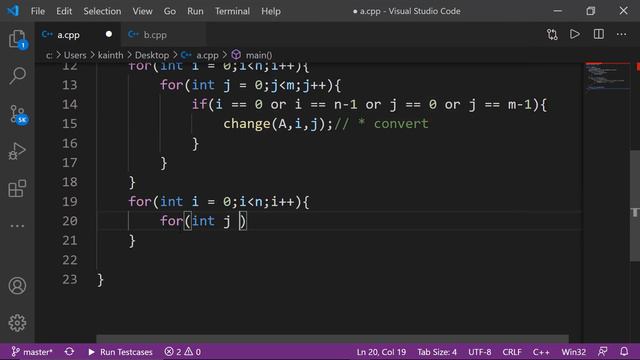
Task: Open the Source Control view
Action: pos(18,115)
